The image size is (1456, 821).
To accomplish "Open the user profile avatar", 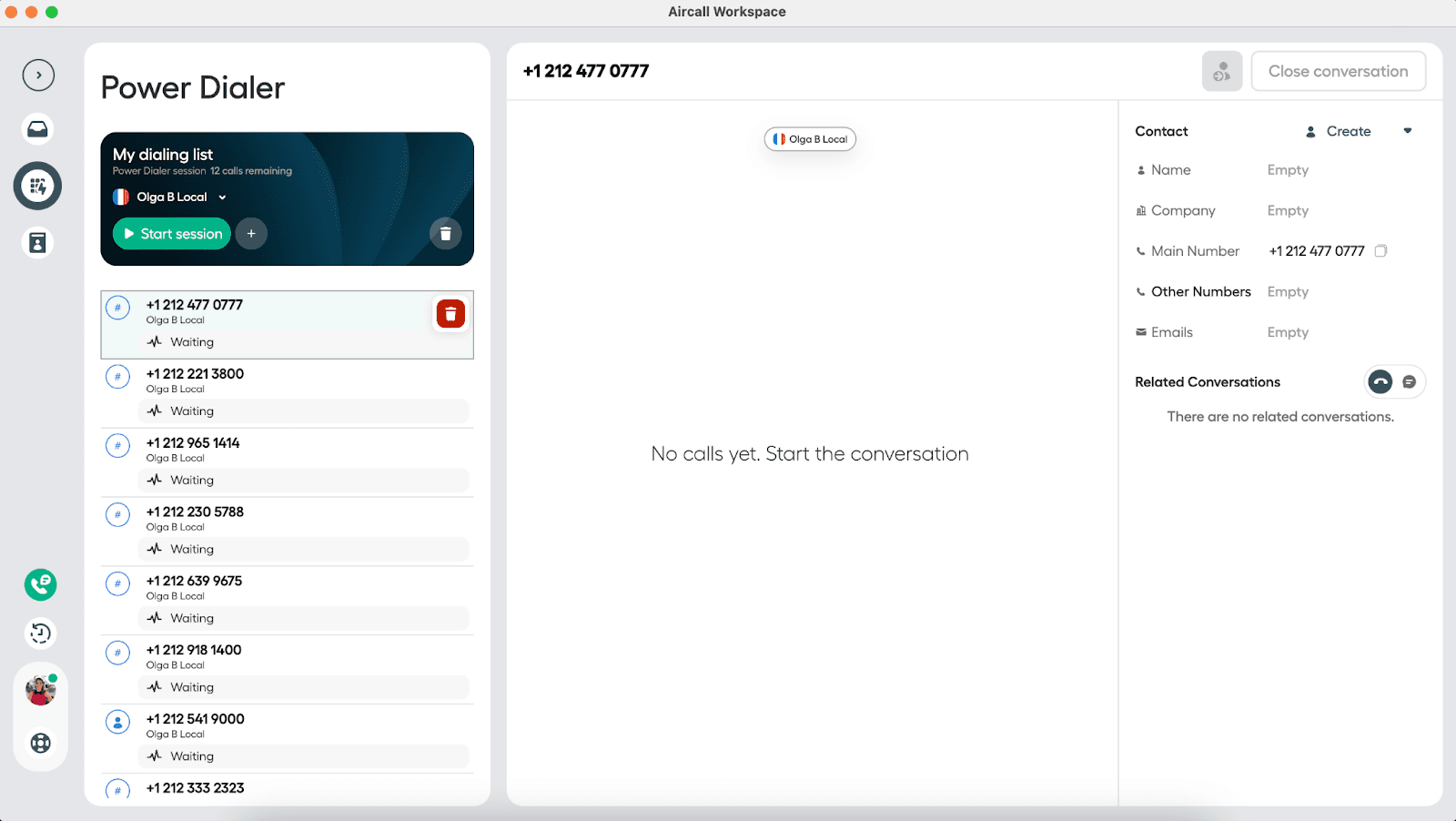I will [x=40, y=691].
